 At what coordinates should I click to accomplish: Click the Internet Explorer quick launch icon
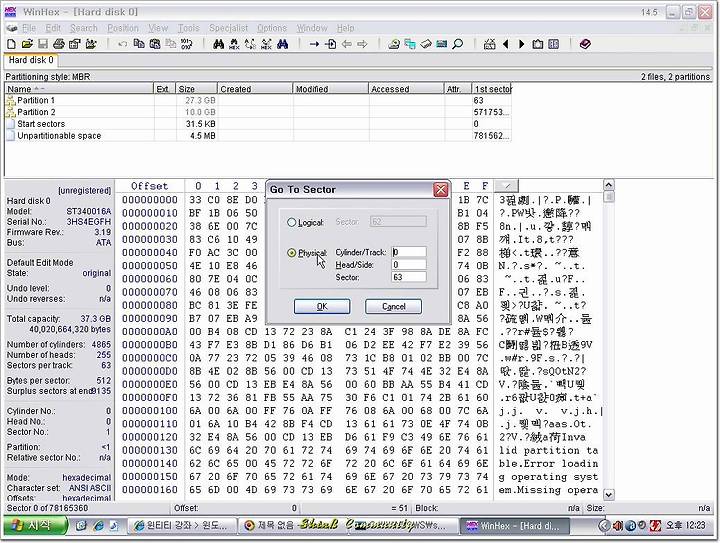point(97,526)
